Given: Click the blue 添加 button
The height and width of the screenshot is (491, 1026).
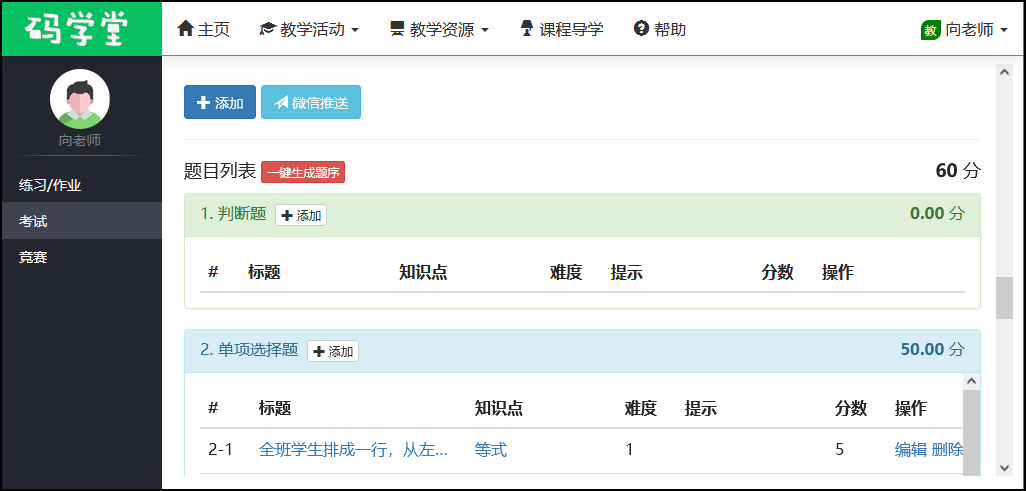Looking at the screenshot, I should [220, 102].
